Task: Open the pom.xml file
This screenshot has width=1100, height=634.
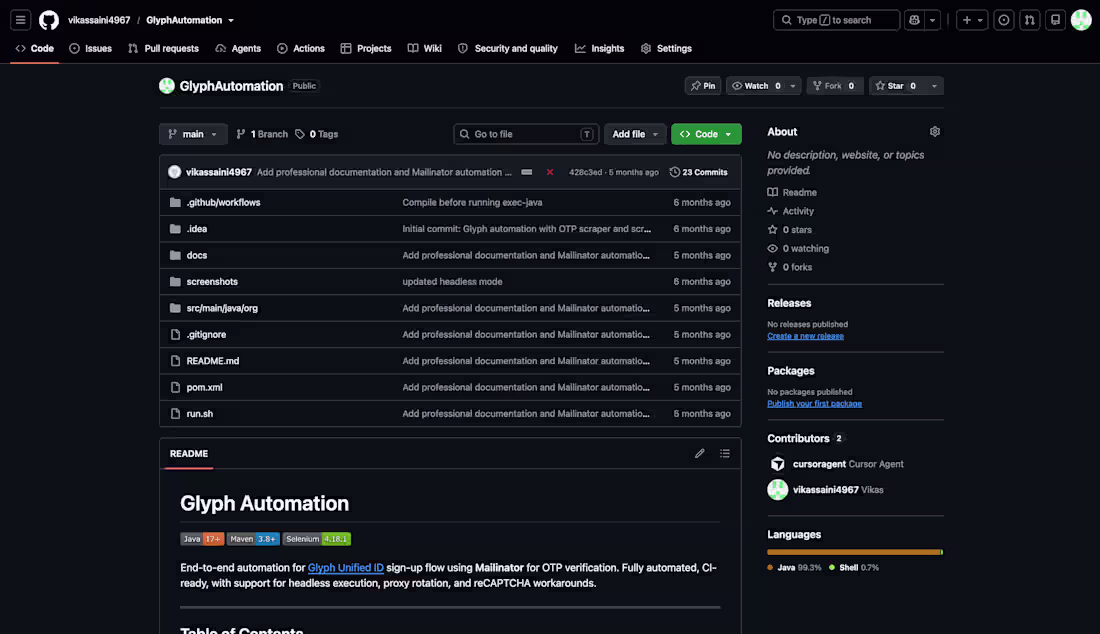Action: tap(204, 387)
